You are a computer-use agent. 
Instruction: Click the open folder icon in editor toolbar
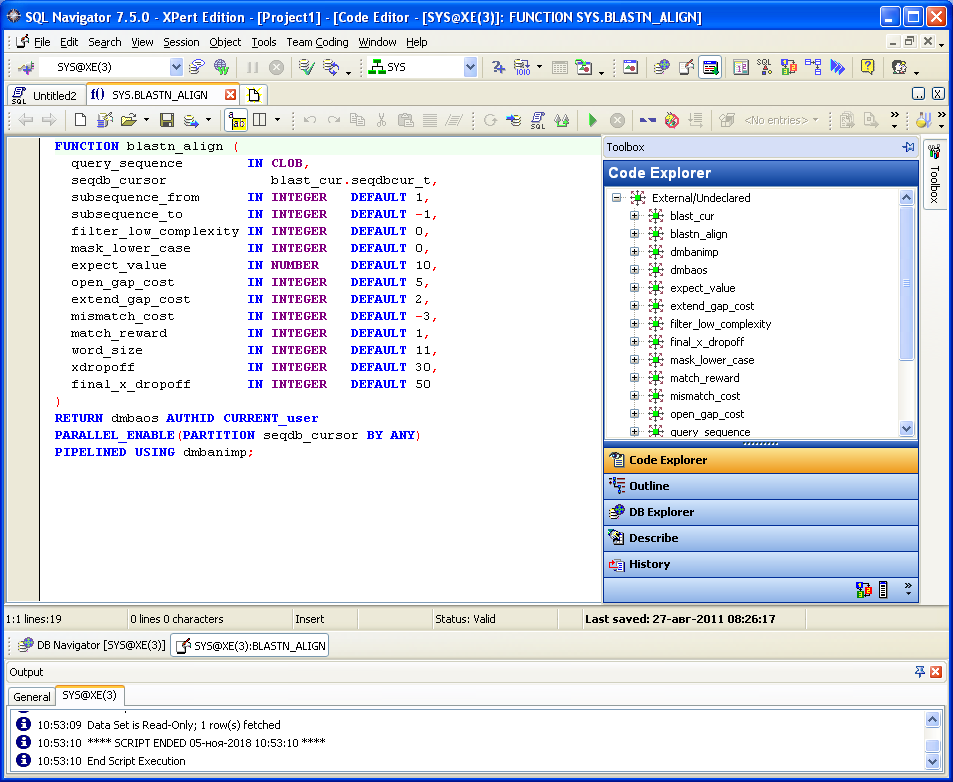tap(129, 120)
